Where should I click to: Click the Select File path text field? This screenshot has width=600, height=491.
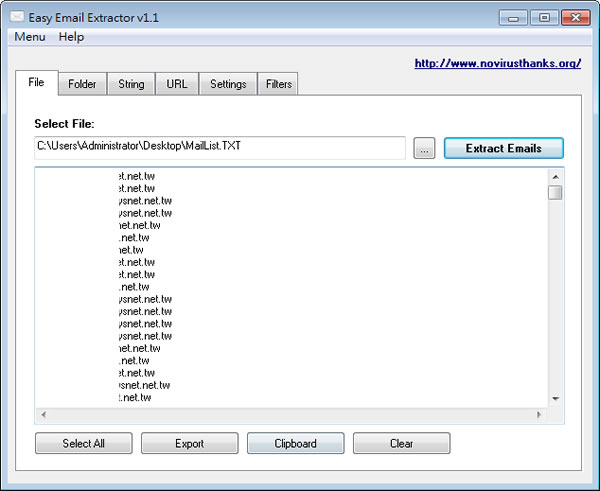(x=220, y=147)
